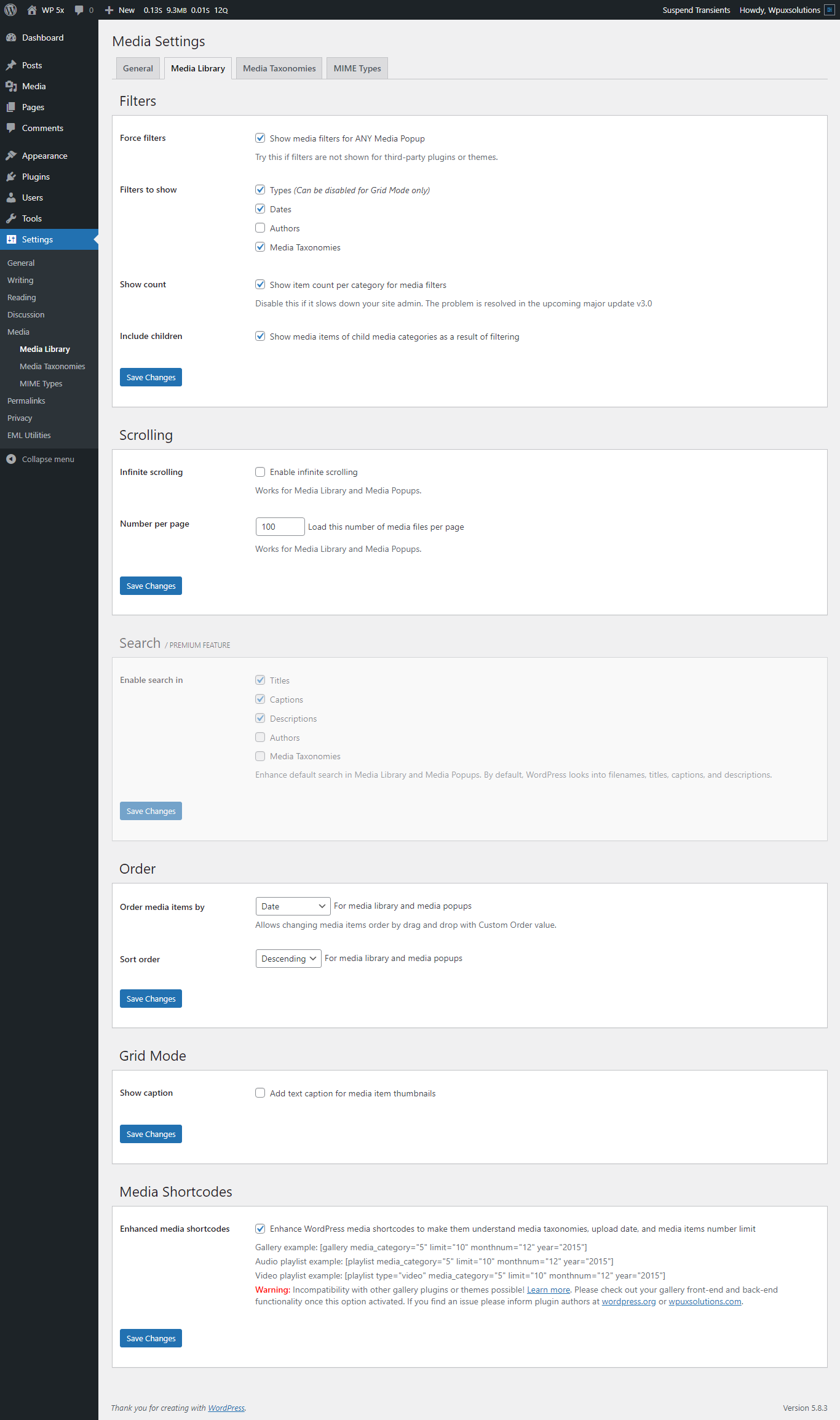Enable Add text caption for thumbnails
840x1420 pixels.
(260, 1093)
